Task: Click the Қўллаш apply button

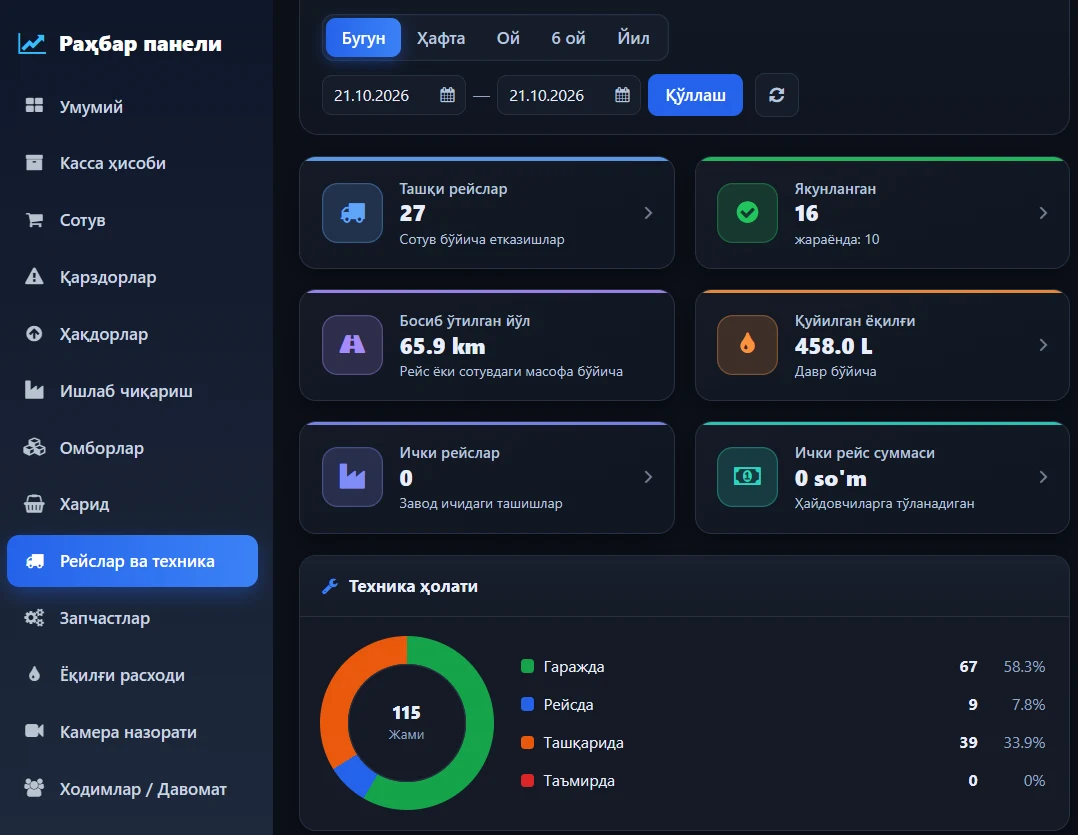Action: (695, 95)
